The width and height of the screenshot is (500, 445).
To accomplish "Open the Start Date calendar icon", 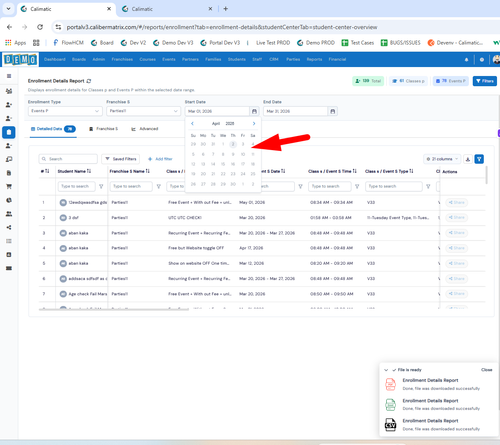I will pyautogui.click(x=254, y=111).
